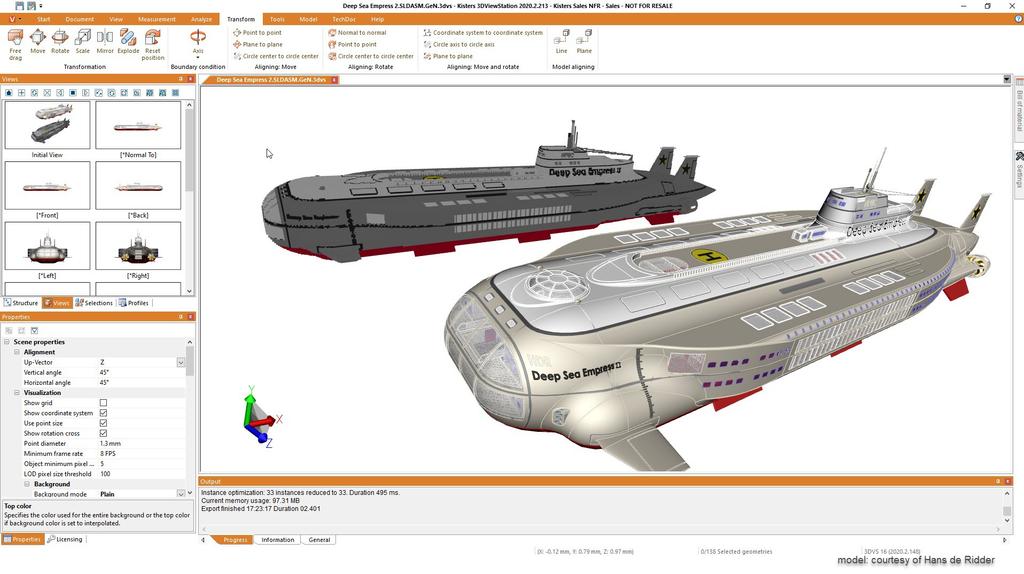The image size is (1024, 574).
Task: Click Point to point in Aligning: Move
Action: 262,33
